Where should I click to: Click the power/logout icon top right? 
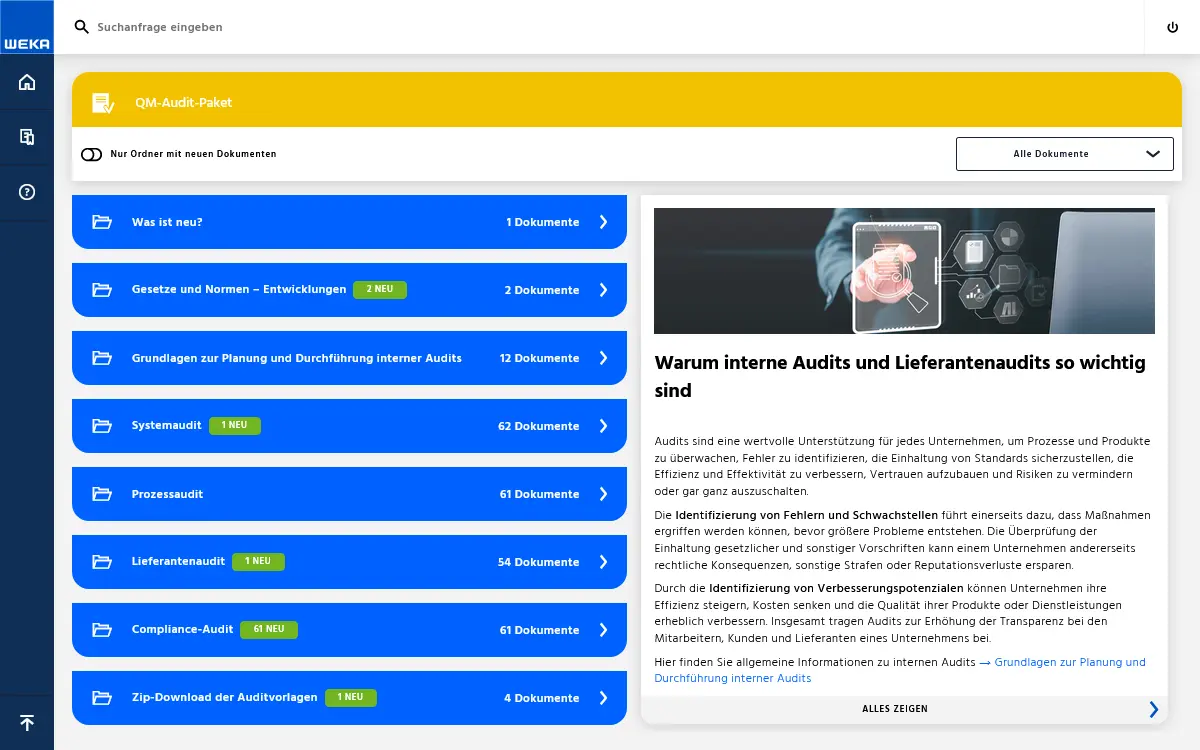tap(1172, 27)
